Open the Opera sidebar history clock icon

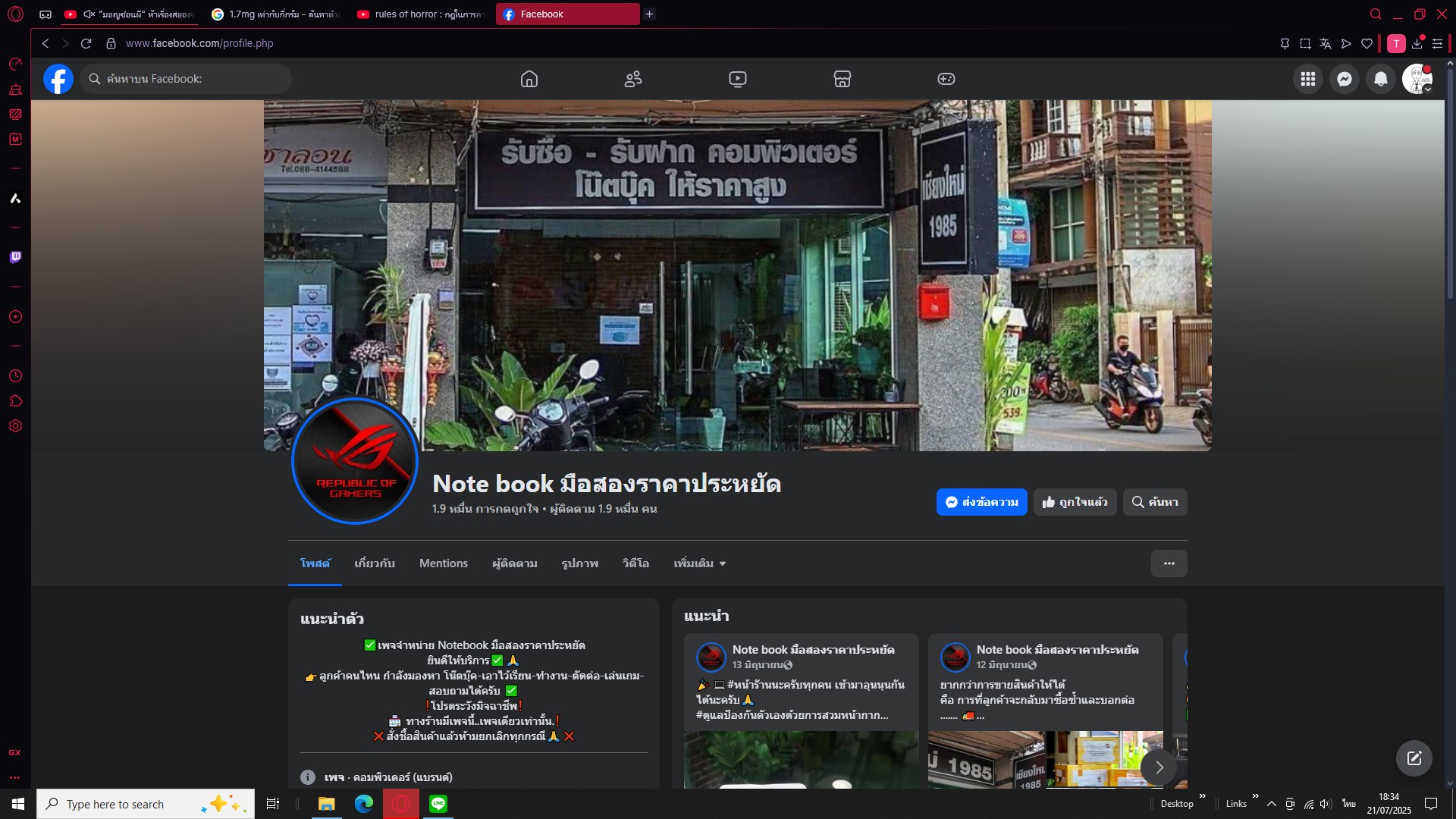[x=15, y=376]
